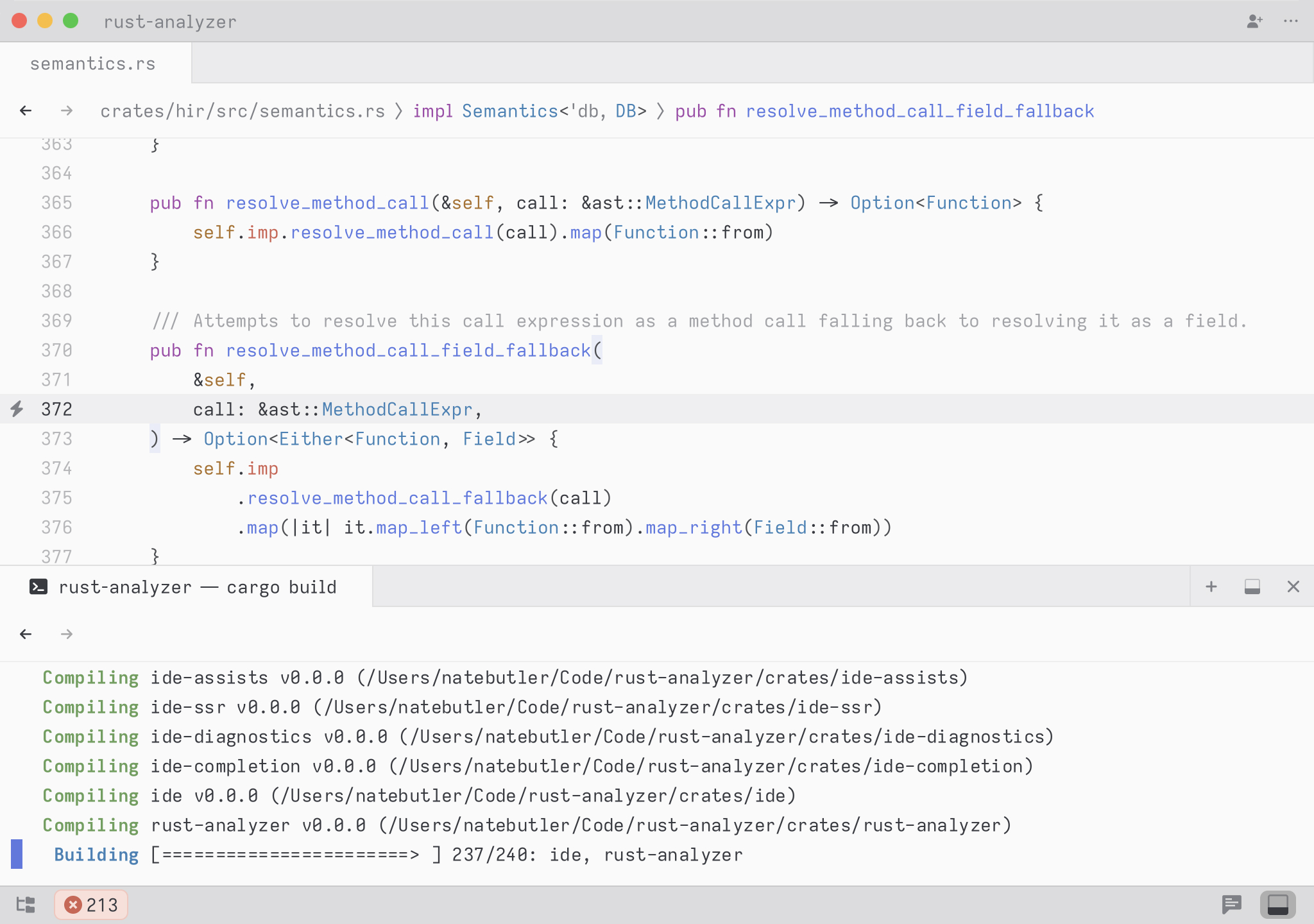This screenshot has width=1314, height=924.
Task: Close the terminal dock with X
Action: click(x=1293, y=586)
